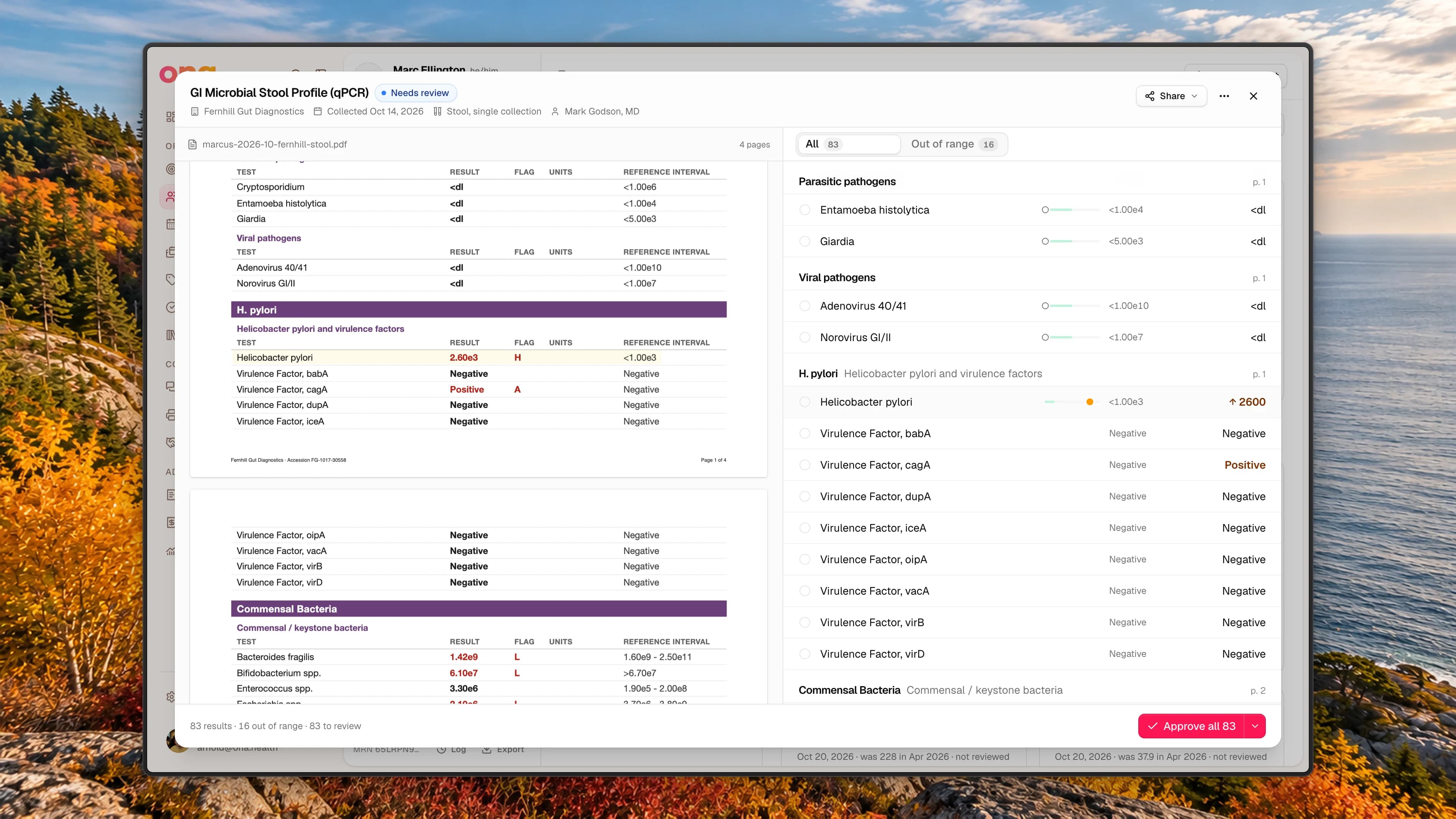Open the more options ellipsis menu
The width and height of the screenshot is (1456, 819).
click(1224, 96)
